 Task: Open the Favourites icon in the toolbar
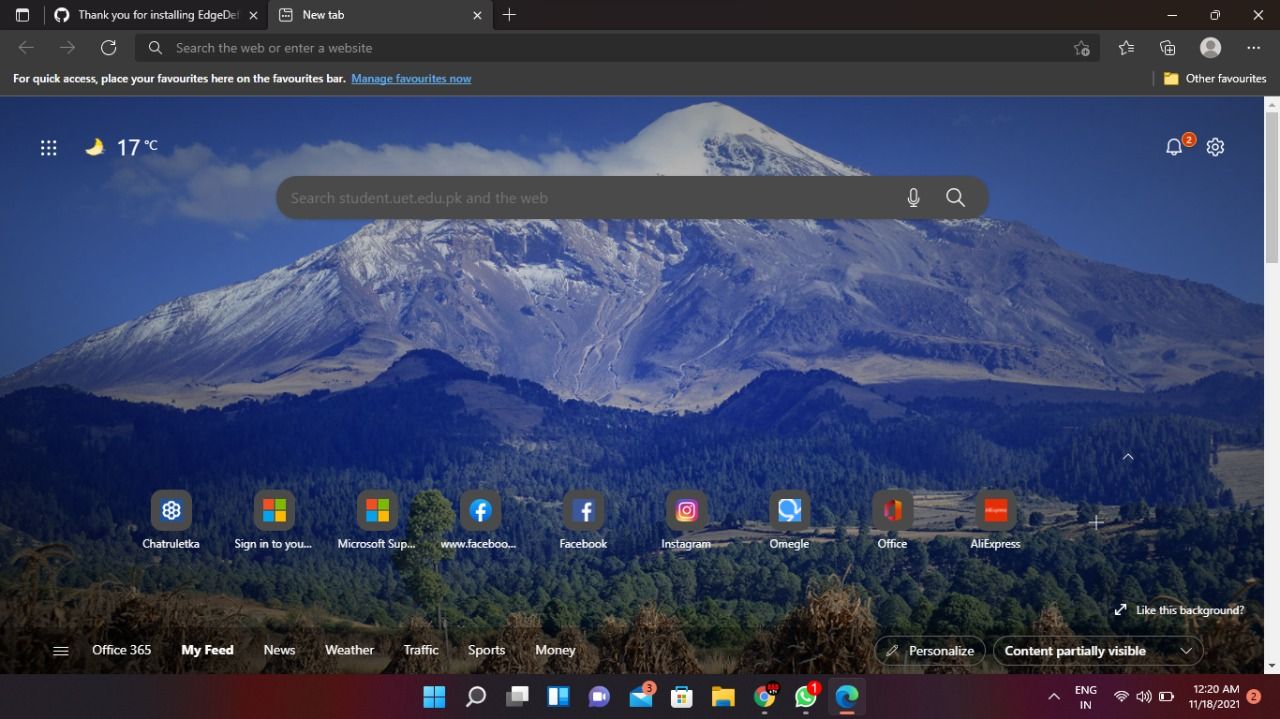pyautogui.click(x=1126, y=47)
